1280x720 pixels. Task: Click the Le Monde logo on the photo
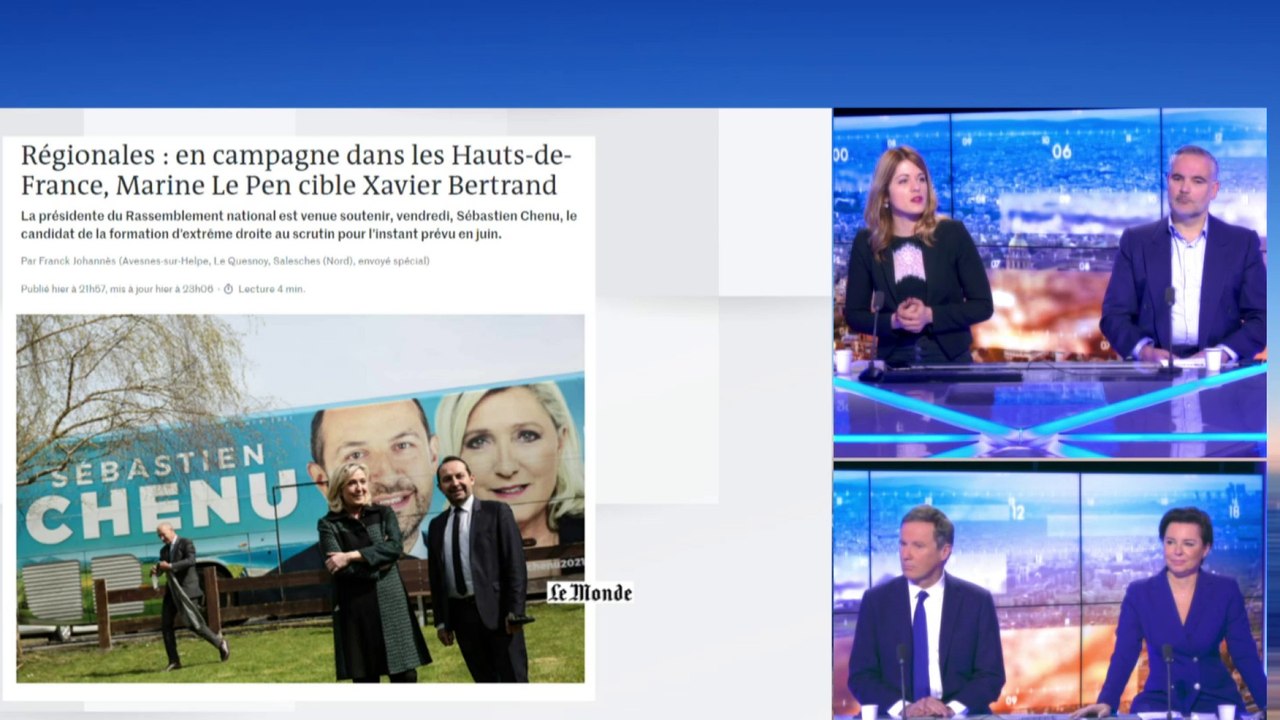[x=590, y=593]
